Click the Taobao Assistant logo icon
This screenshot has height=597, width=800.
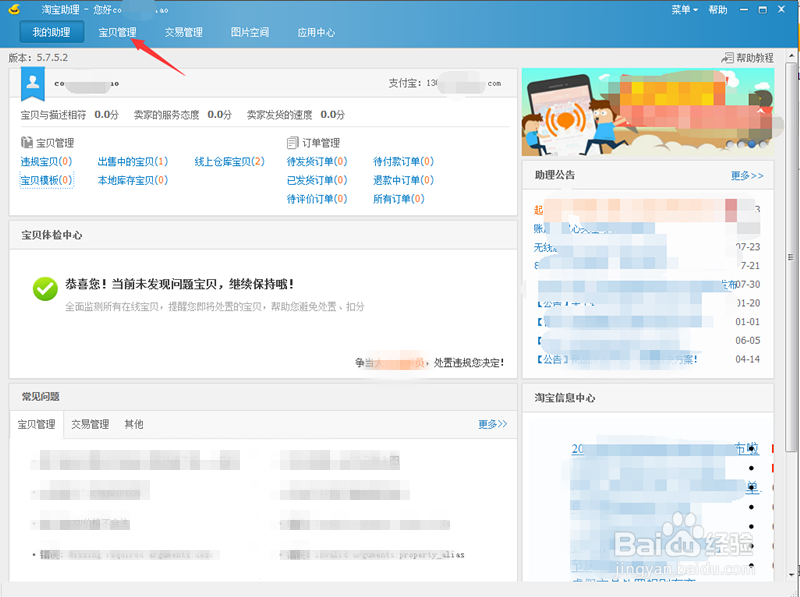point(14,9)
